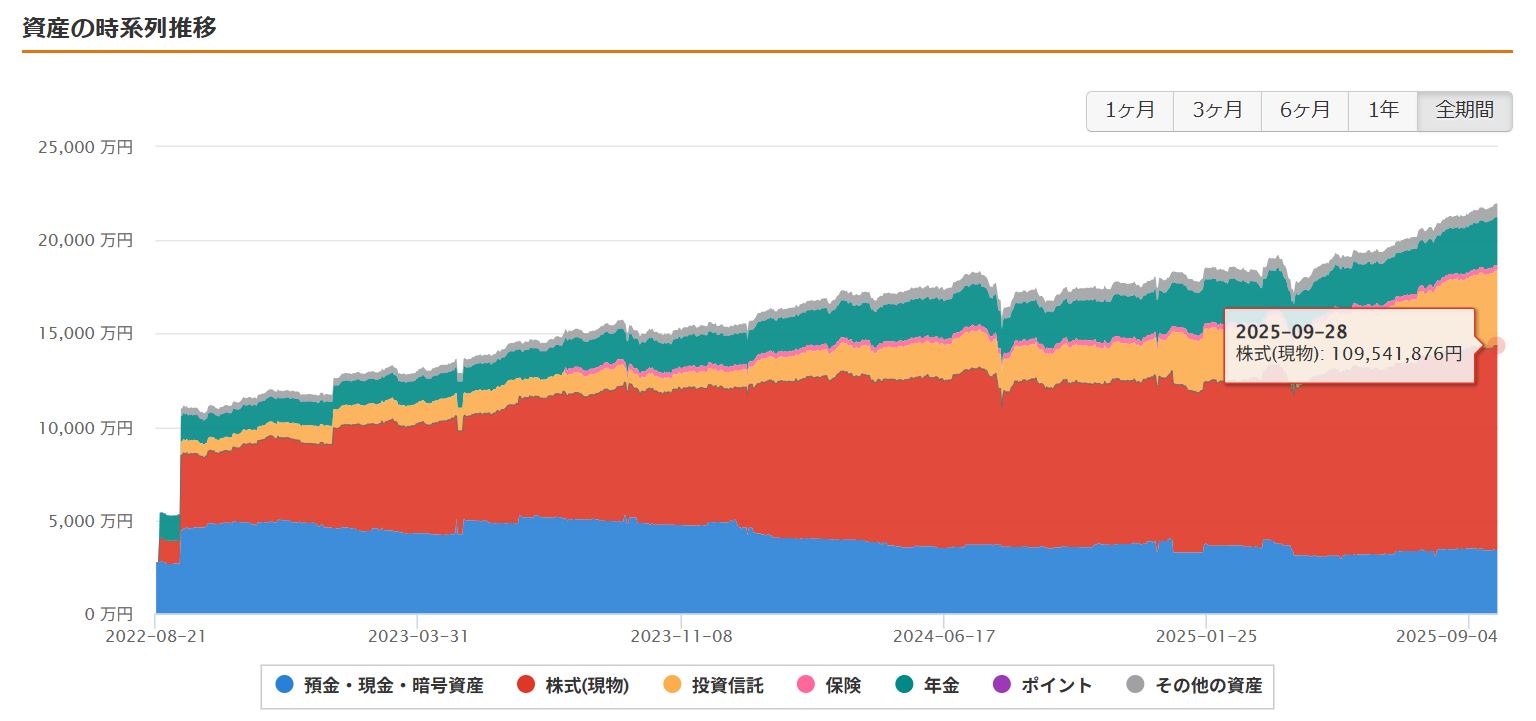Click the 資産の時系列推移 heading
Image resolution: width=1536 pixels, height=721 pixels.
pos(119,28)
